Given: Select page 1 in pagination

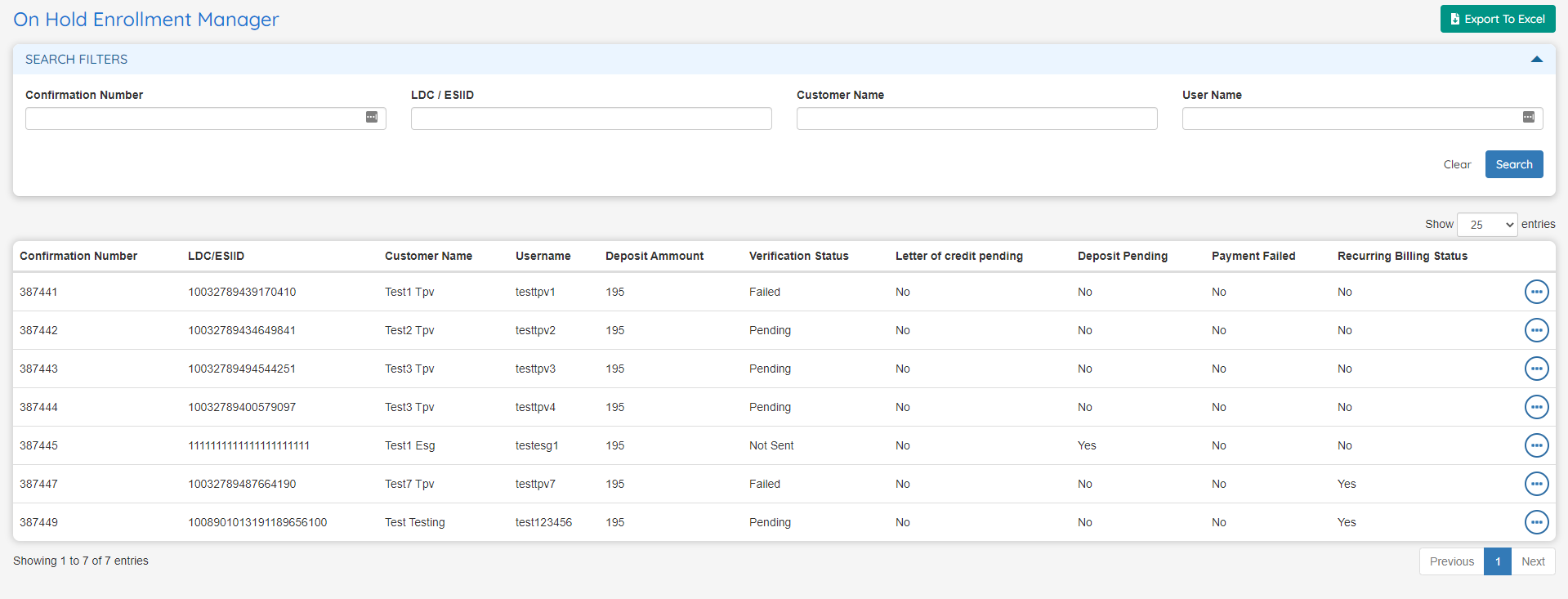Looking at the screenshot, I should tap(1498, 561).
